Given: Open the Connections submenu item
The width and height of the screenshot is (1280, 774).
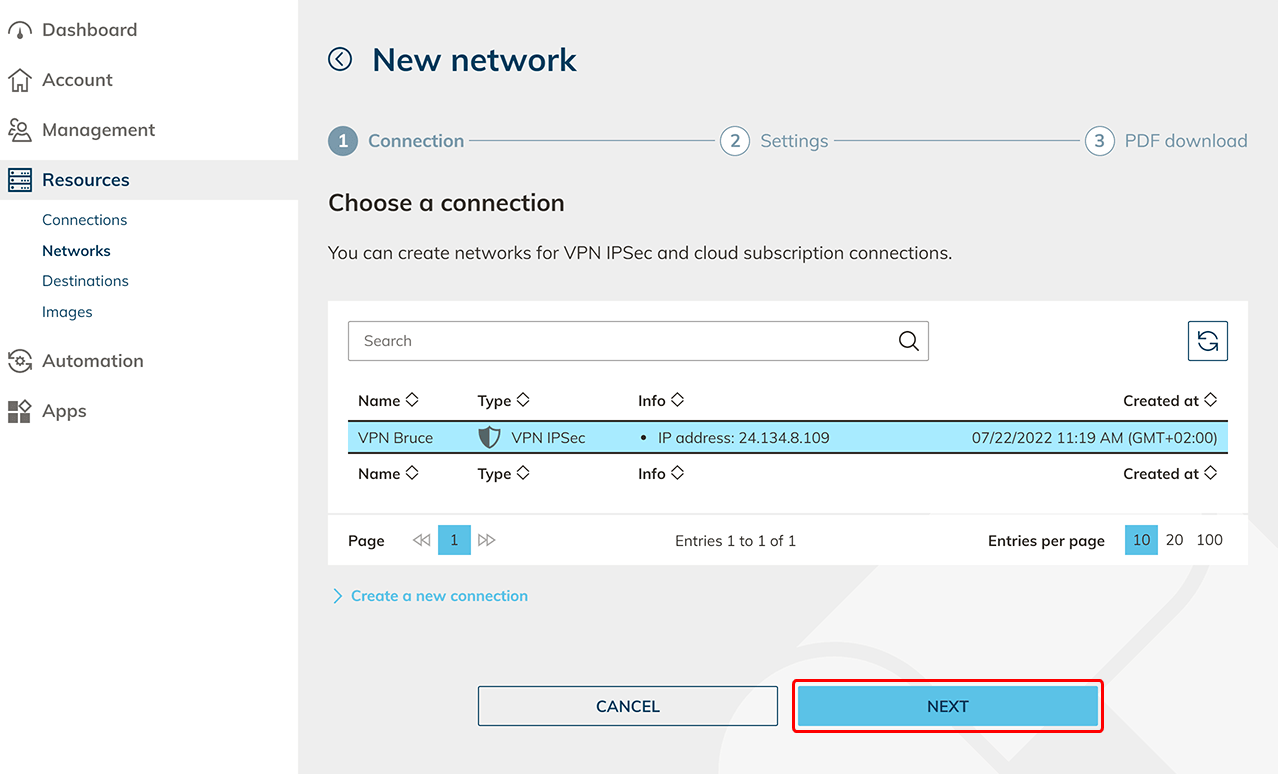Looking at the screenshot, I should [x=85, y=220].
